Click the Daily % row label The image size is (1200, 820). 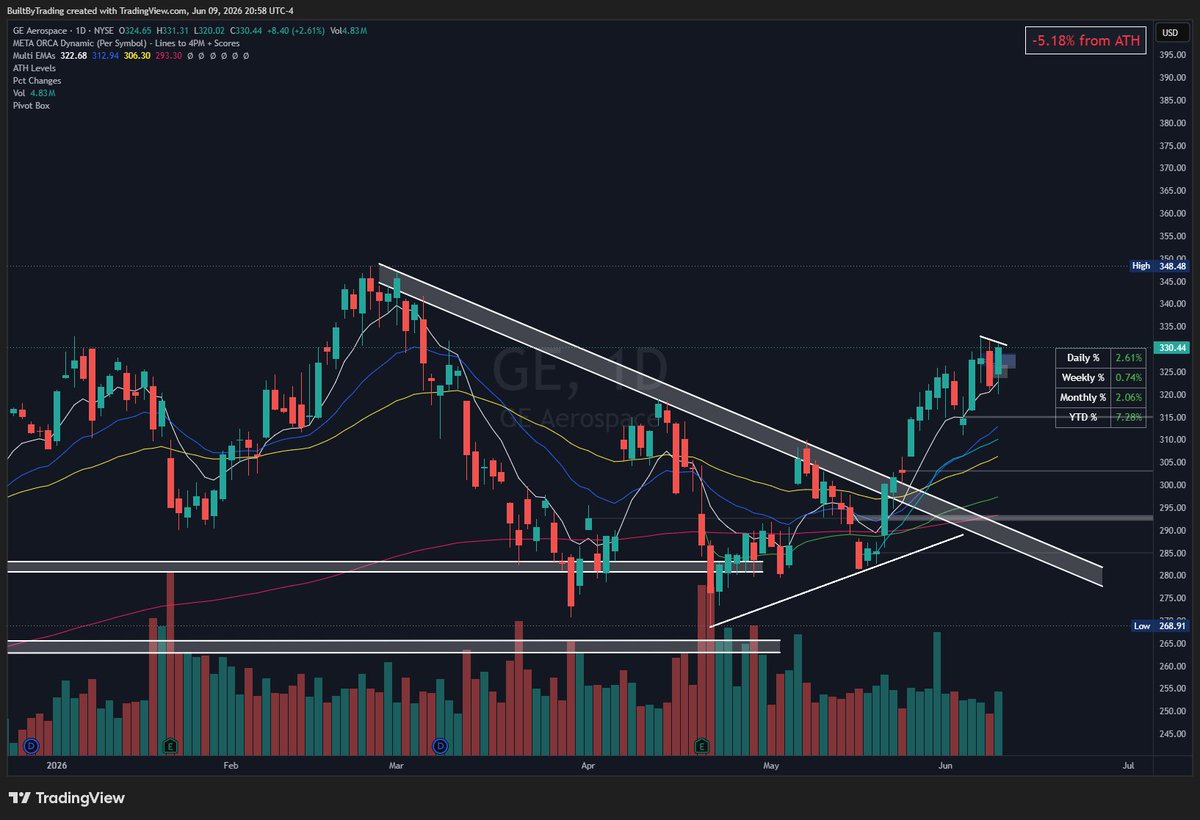coord(1083,357)
